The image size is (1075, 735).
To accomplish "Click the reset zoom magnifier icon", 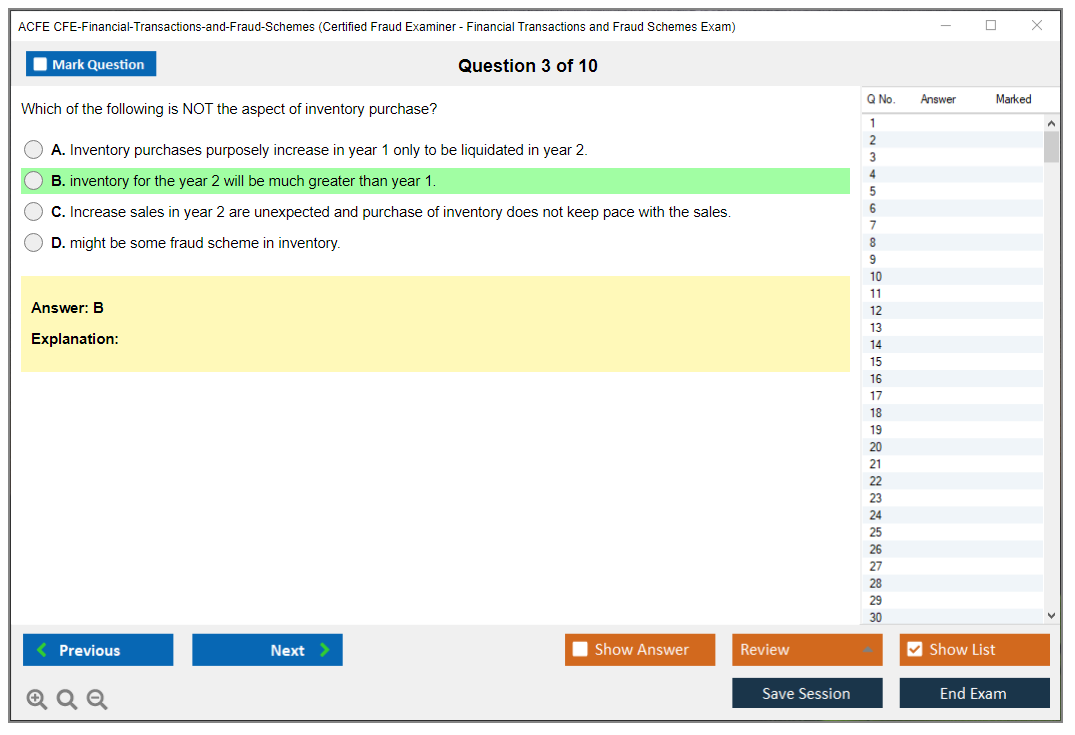I will tap(67, 700).
